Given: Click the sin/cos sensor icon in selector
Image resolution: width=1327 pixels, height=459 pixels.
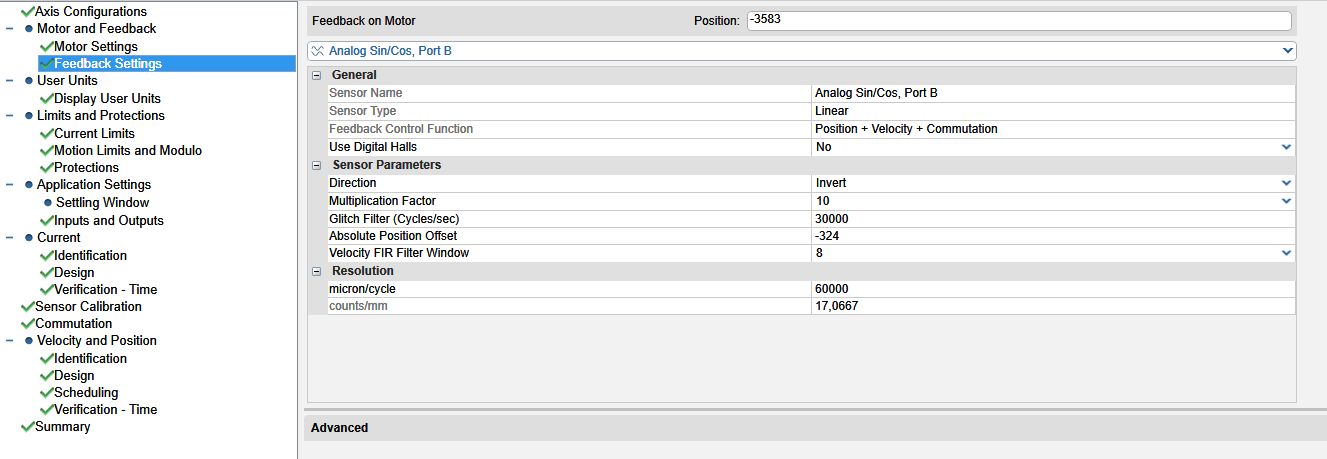Looking at the screenshot, I should (318, 50).
